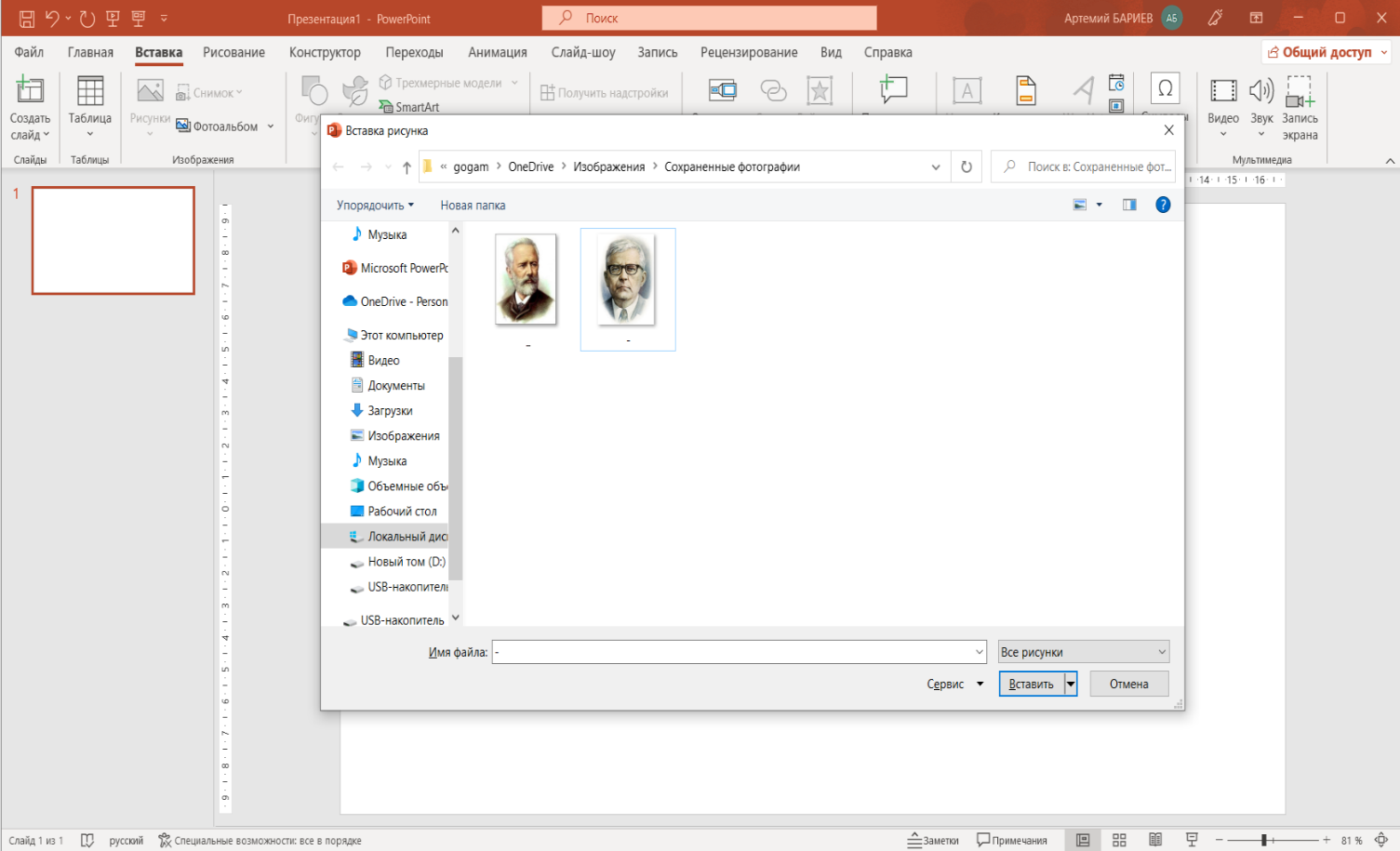Screen dimensions: 1400x851
Task: Click the Create slide icon
Action: tap(30, 90)
